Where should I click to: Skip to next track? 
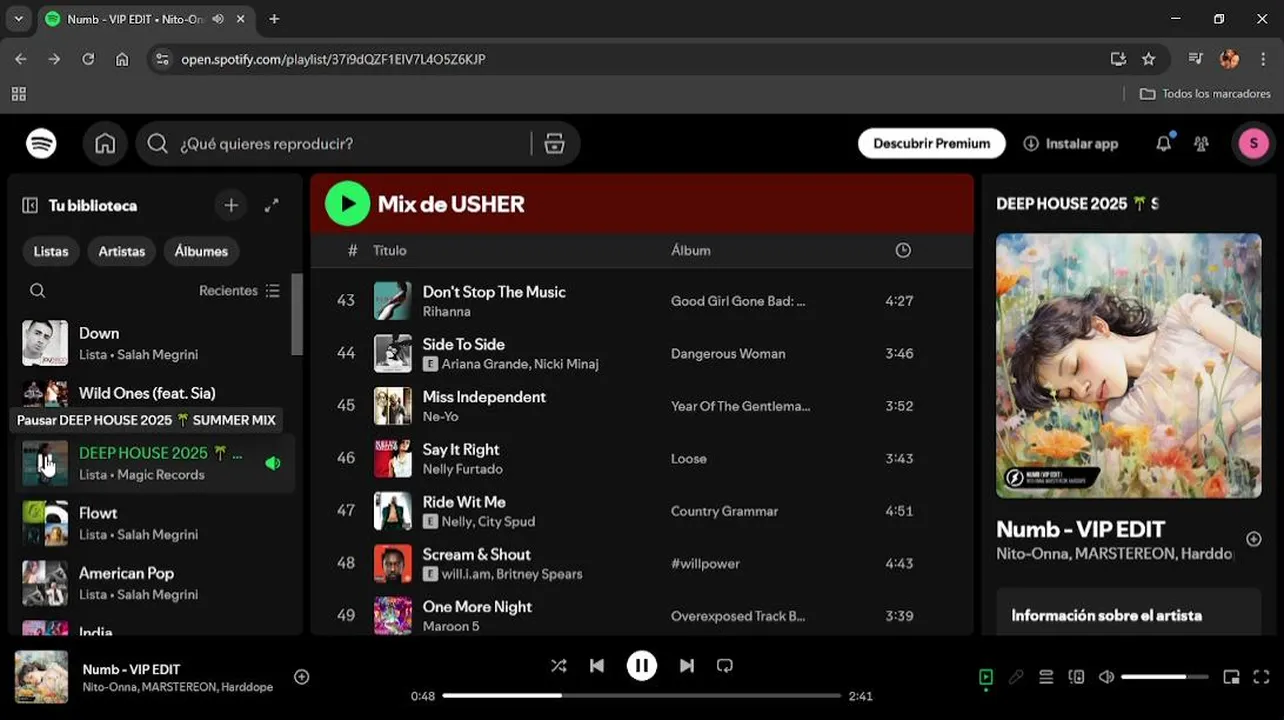coord(687,666)
